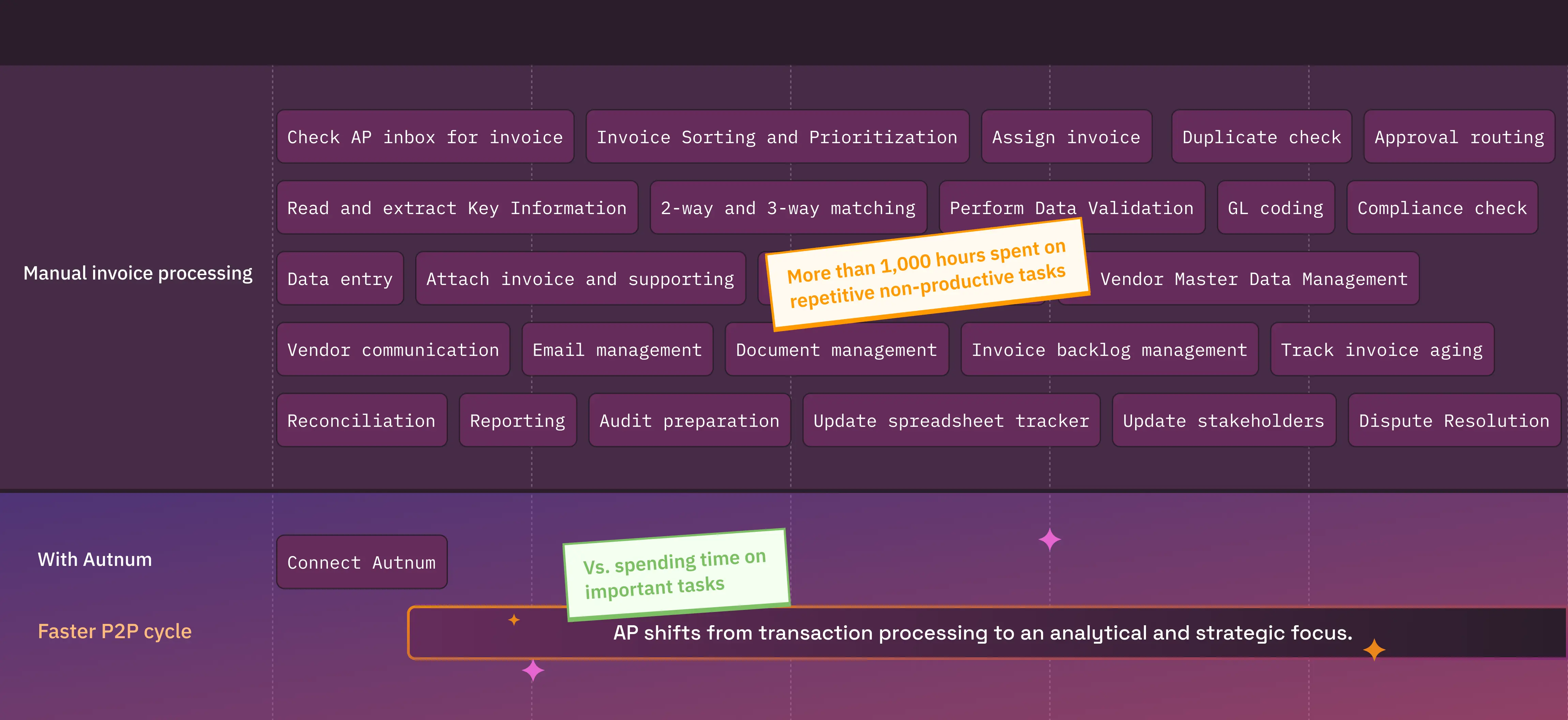This screenshot has width=1568, height=720.
Task: Select the 'Vendor communication' chip
Action: click(393, 349)
